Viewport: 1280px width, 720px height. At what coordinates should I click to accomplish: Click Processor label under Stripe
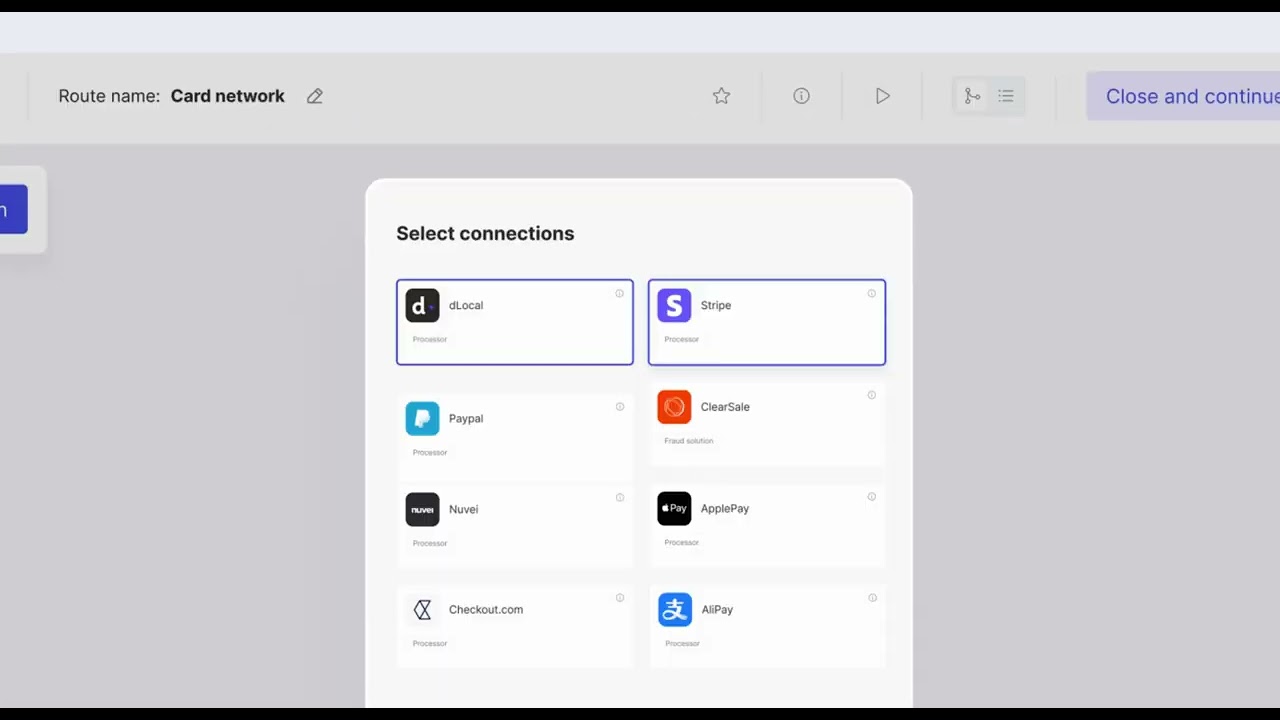682,339
